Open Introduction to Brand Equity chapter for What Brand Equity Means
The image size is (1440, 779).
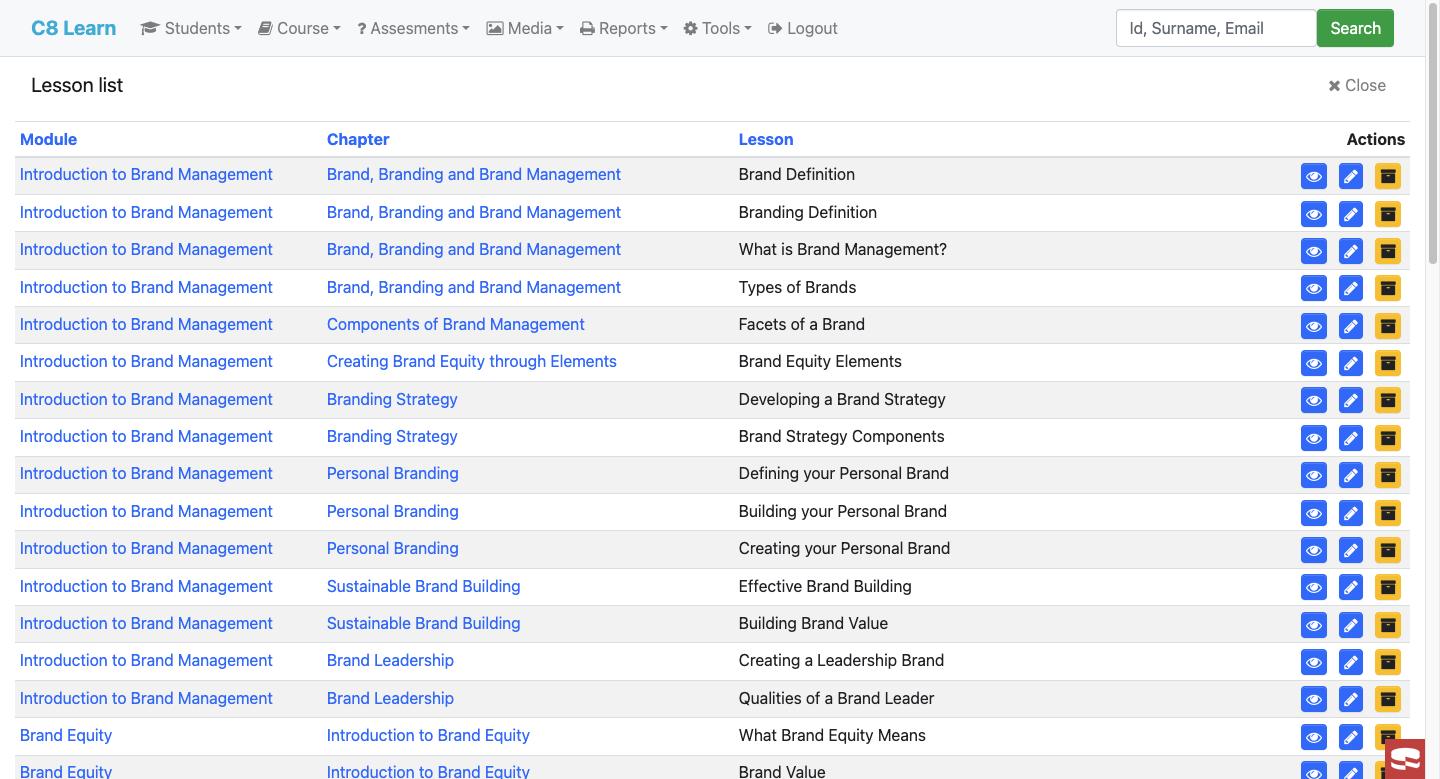click(x=428, y=735)
